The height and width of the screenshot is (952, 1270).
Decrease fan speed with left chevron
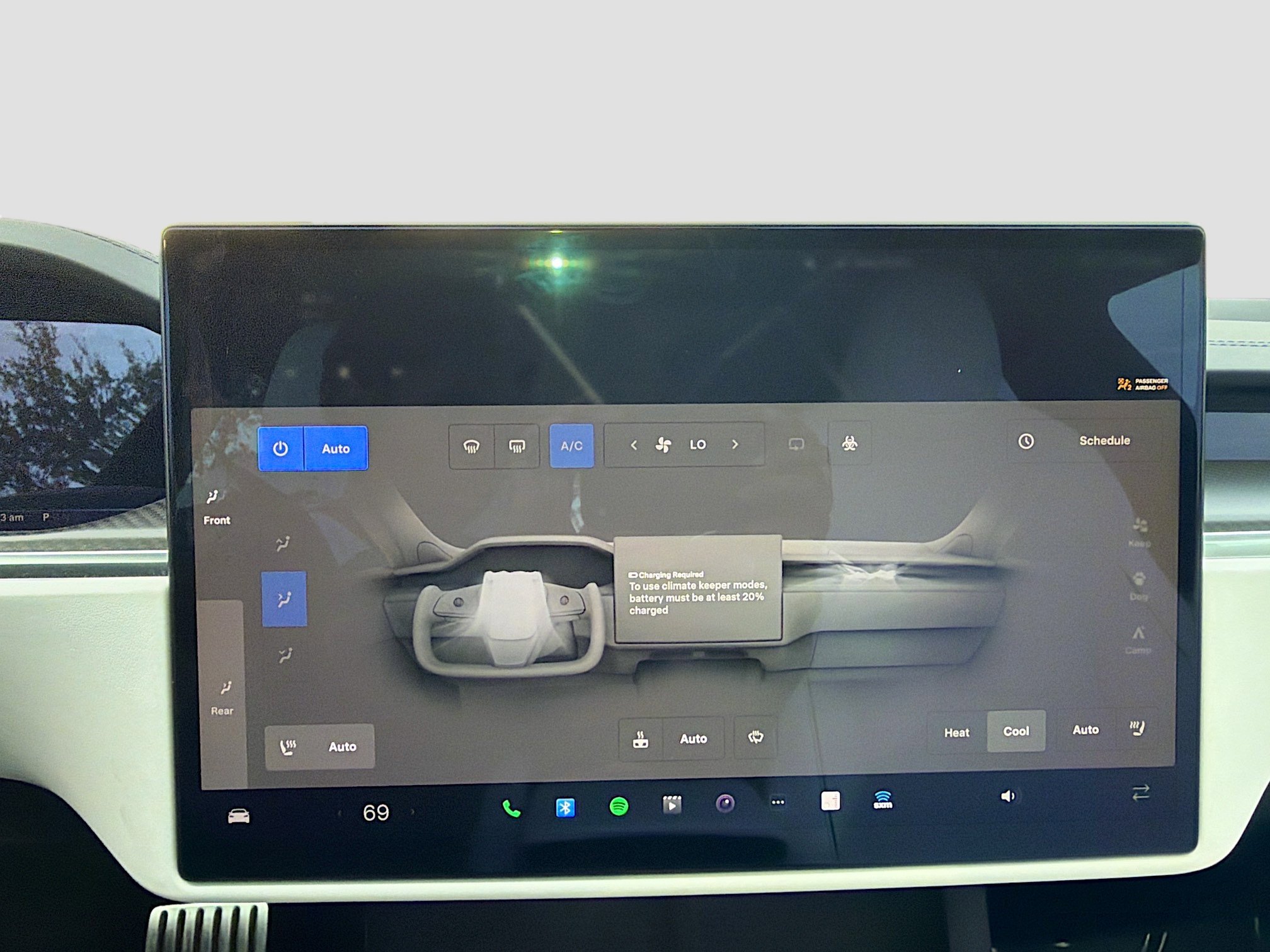pos(634,445)
